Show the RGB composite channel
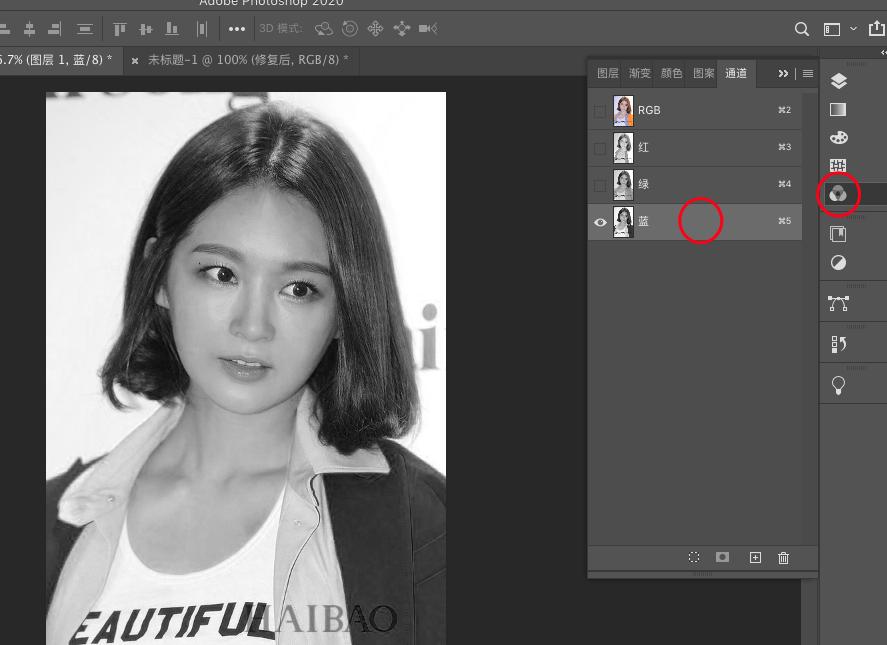This screenshot has width=887, height=645. click(600, 111)
